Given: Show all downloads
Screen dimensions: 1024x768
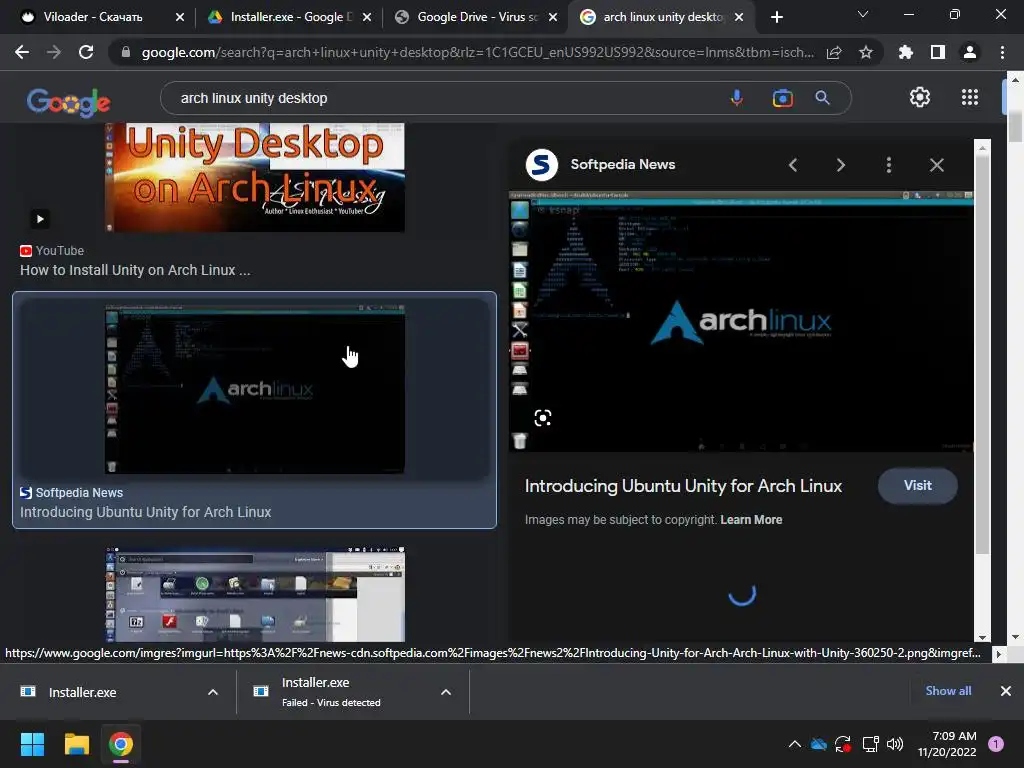Looking at the screenshot, I should coord(948,691).
